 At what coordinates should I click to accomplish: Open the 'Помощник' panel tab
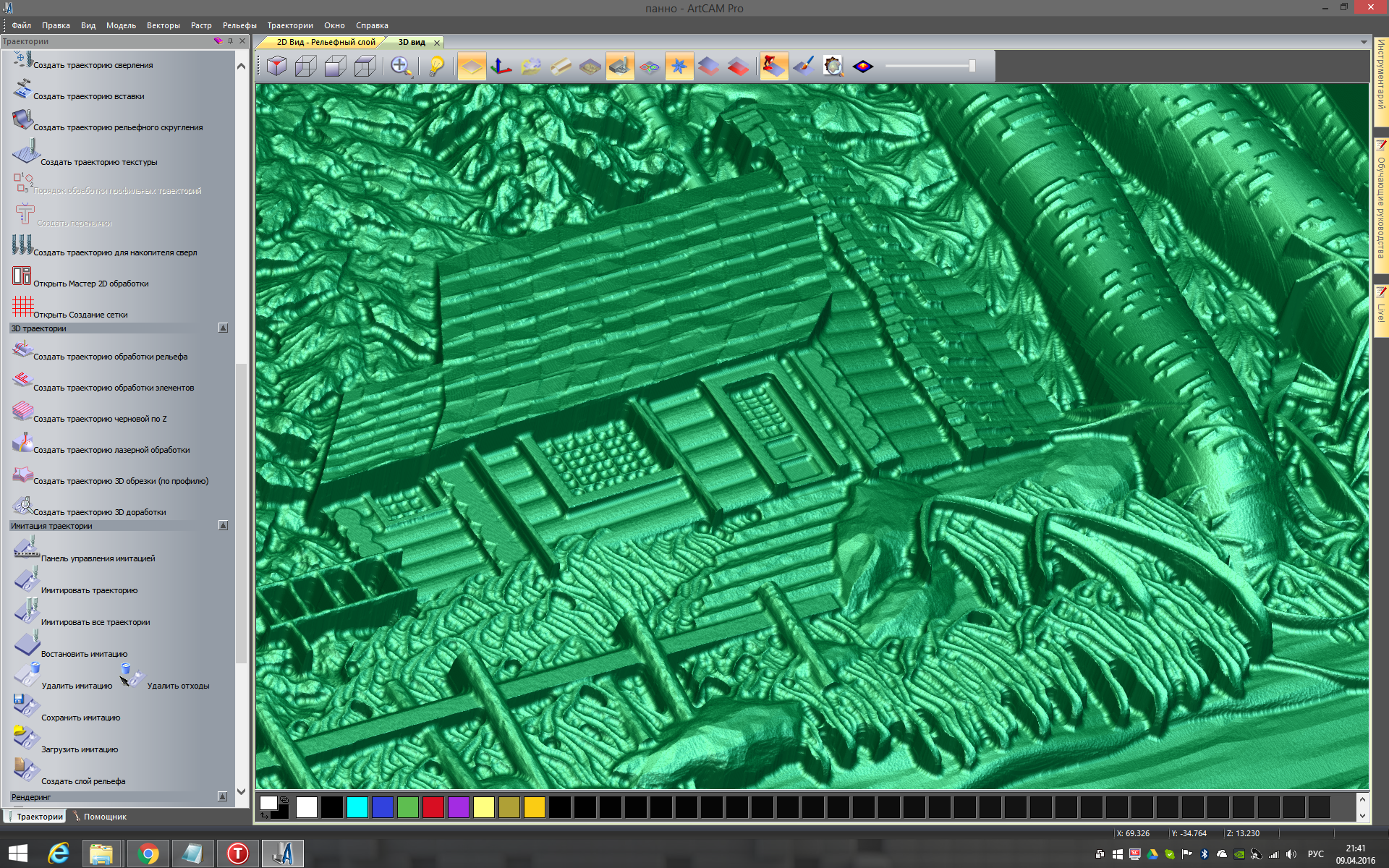(x=104, y=817)
